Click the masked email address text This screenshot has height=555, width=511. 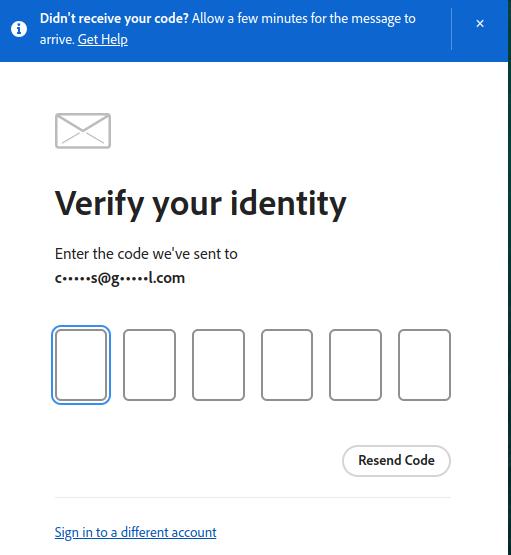pos(120,278)
